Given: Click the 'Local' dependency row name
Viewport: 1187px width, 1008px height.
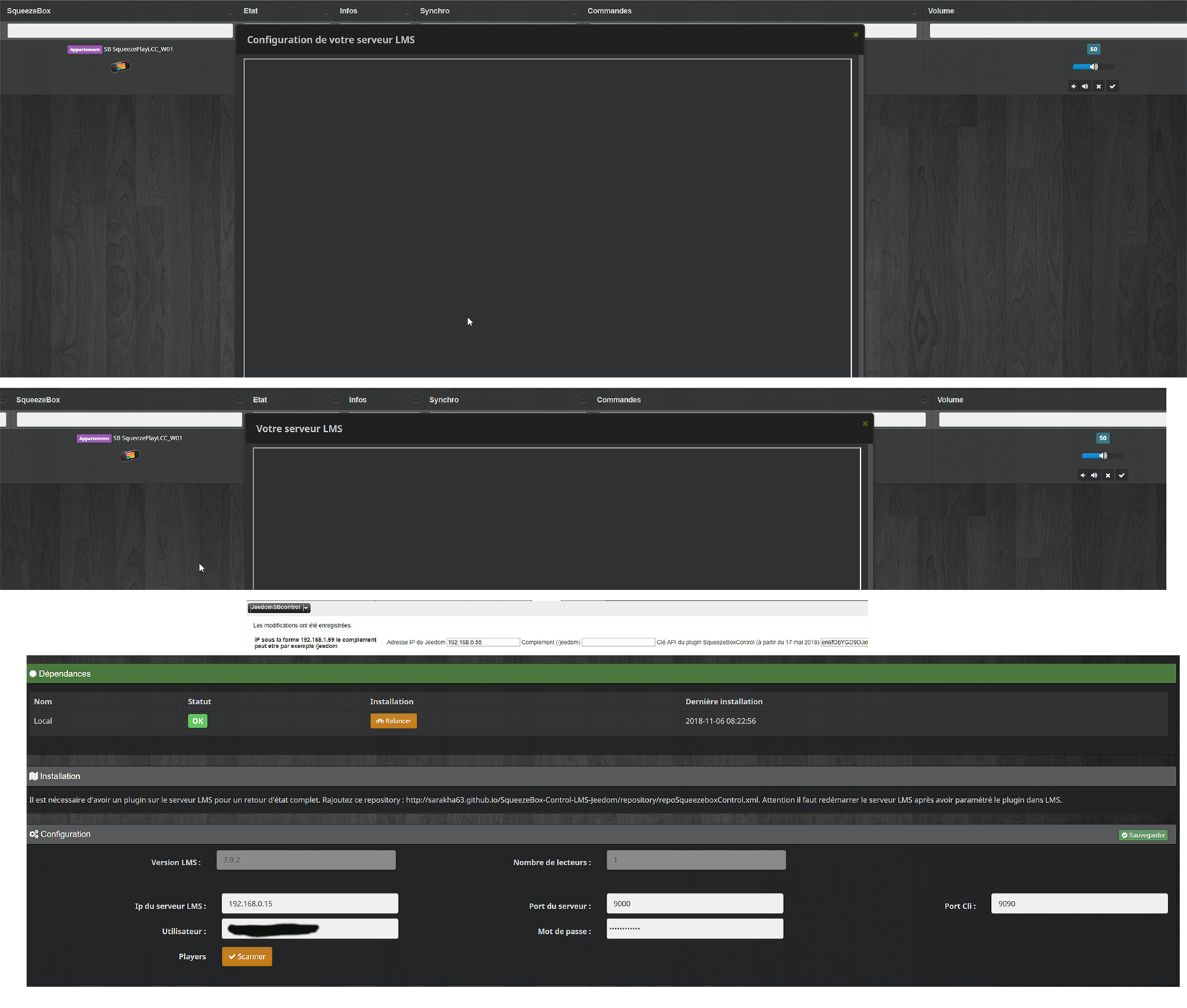Looking at the screenshot, I should click(43, 721).
